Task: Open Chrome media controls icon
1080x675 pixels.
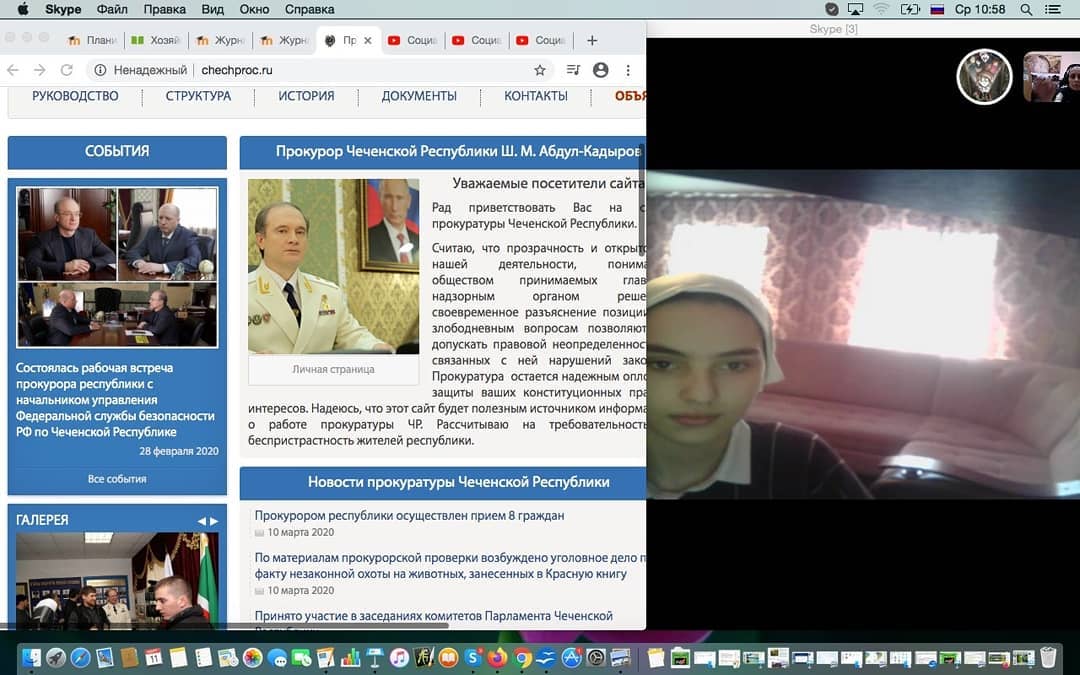Action: click(573, 70)
